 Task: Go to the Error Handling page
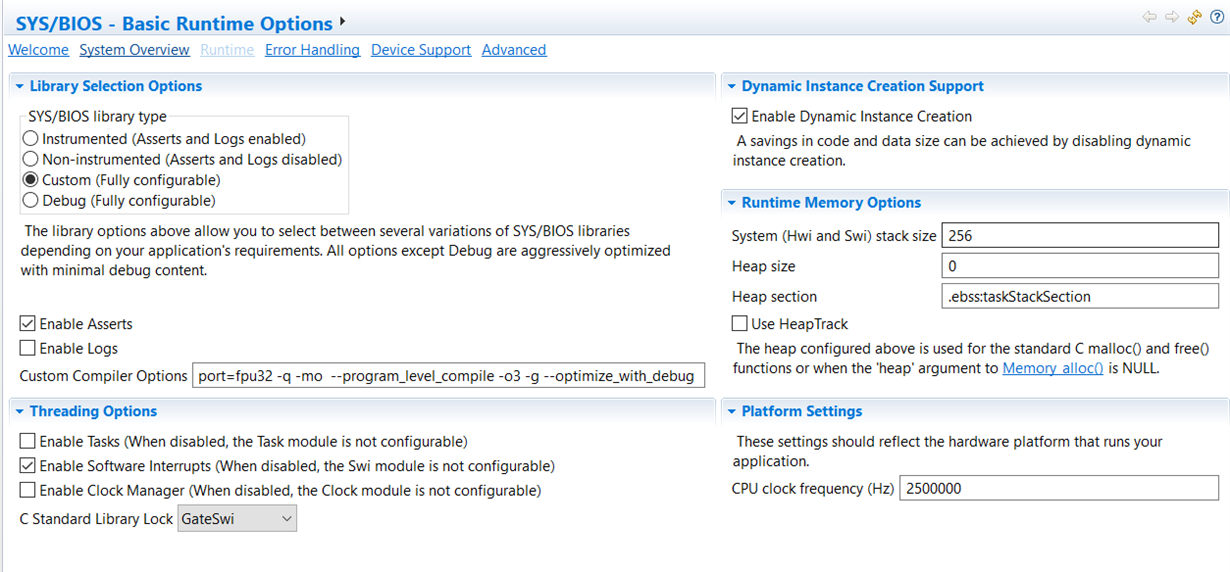[x=312, y=50]
